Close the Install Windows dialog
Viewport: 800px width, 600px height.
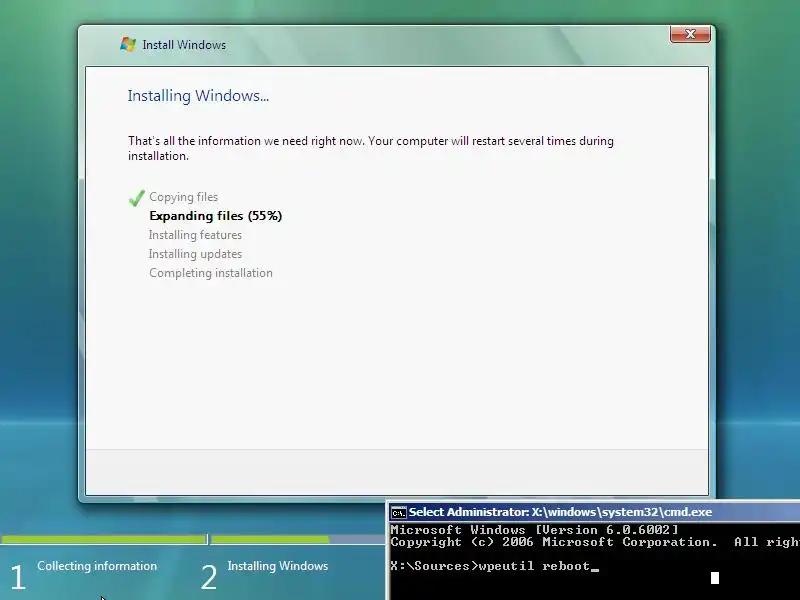point(690,34)
